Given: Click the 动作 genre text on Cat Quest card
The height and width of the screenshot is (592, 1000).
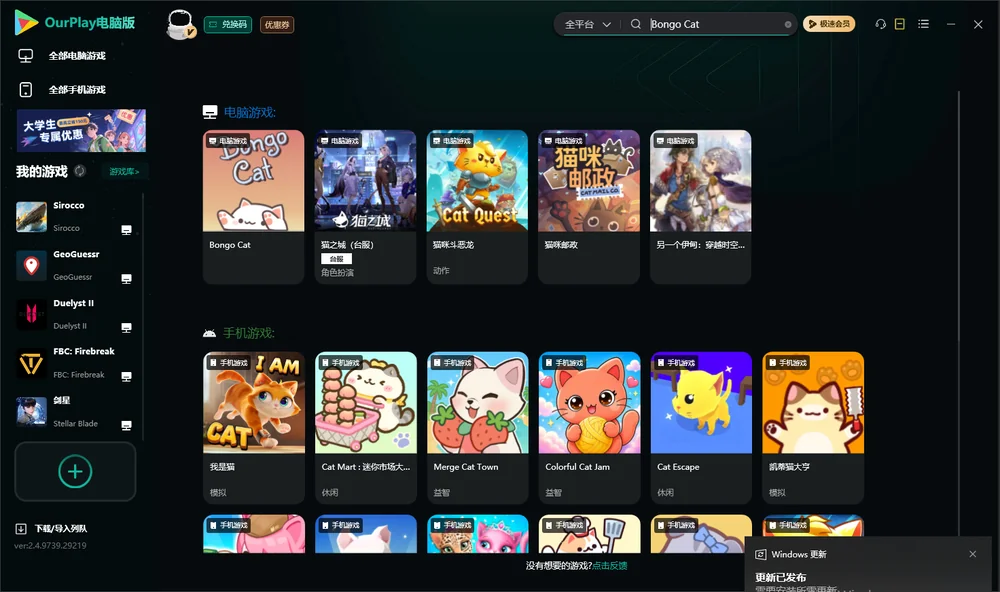Looking at the screenshot, I should click(x=441, y=270).
